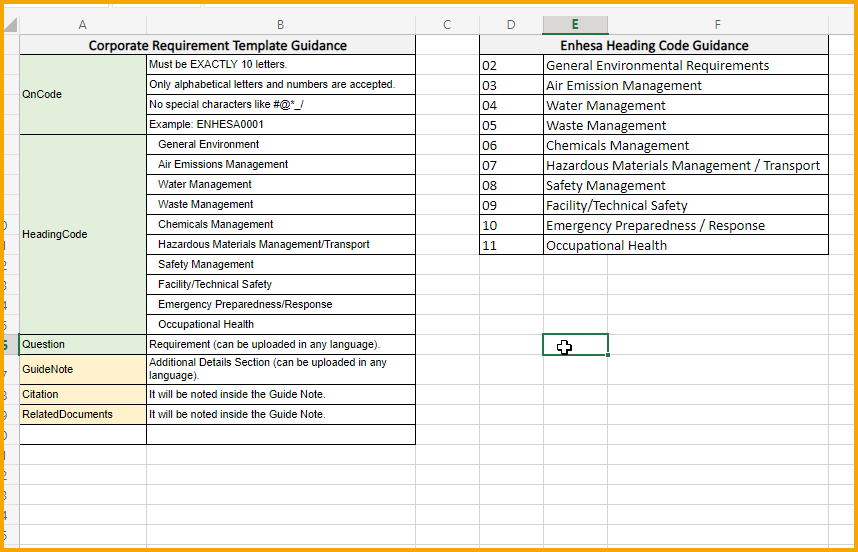Click the Example: ENHESA0001 cell
Image resolution: width=858 pixels, height=552 pixels.
[x=281, y=125]
